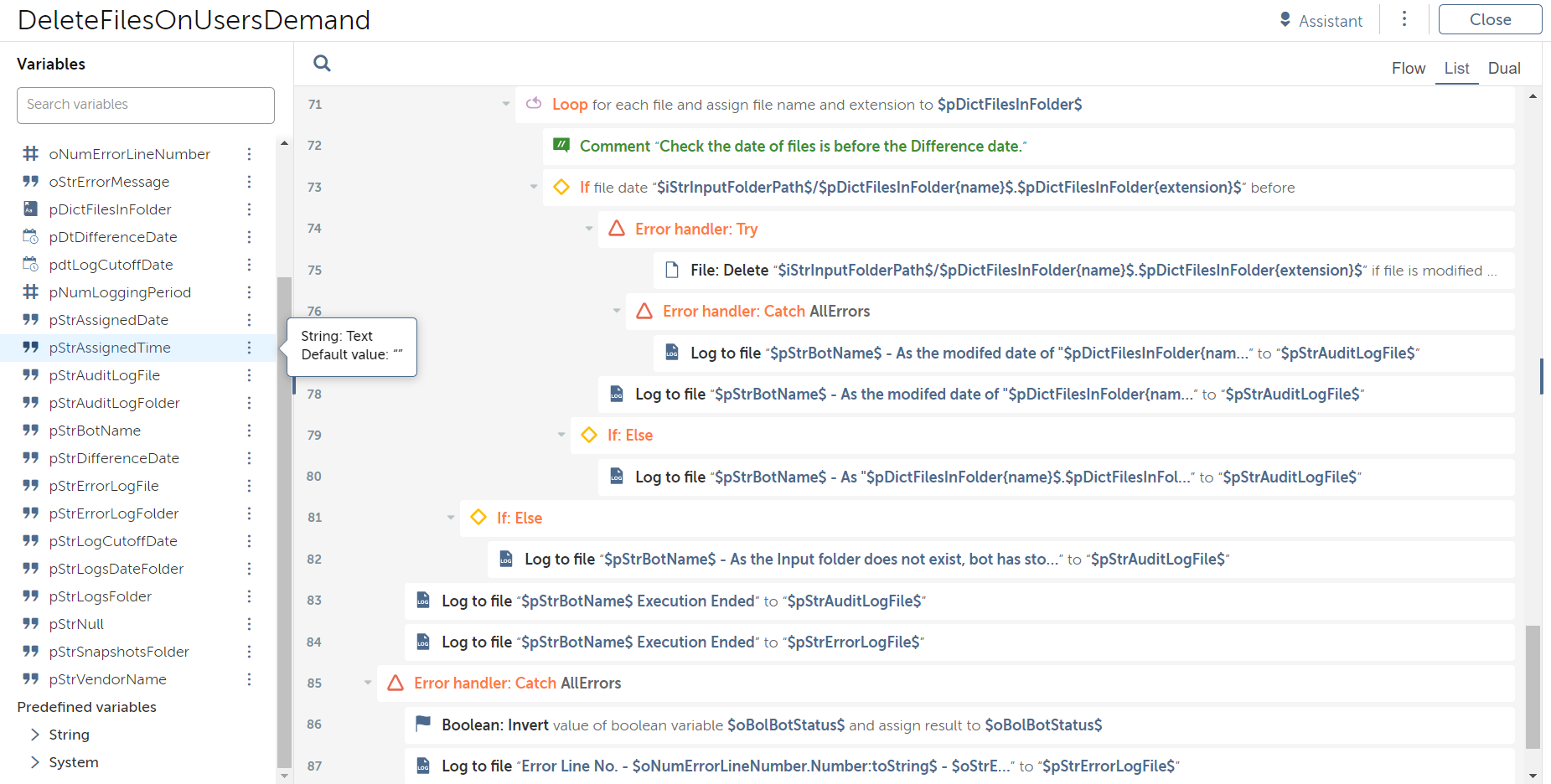Click the Error handler triangle icon on line 85

pos(396,683)
